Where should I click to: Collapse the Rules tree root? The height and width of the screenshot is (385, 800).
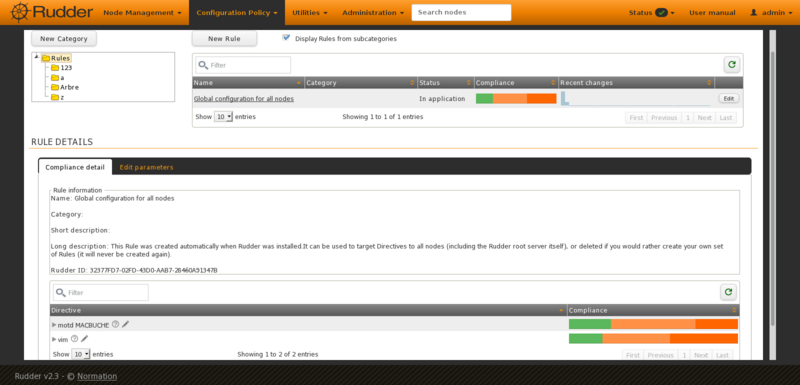(x=37, y=58)
